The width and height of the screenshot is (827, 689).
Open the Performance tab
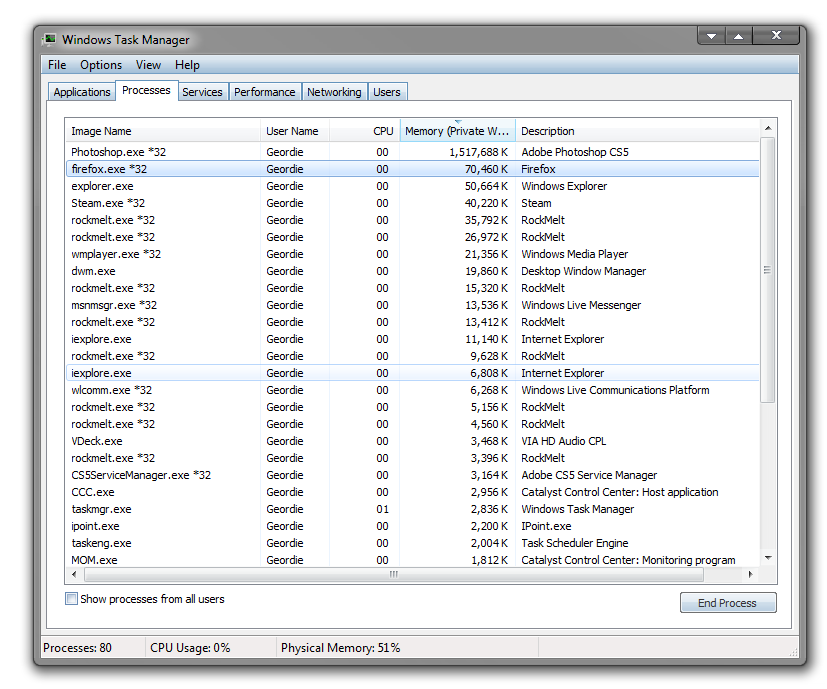pos(265,92)
